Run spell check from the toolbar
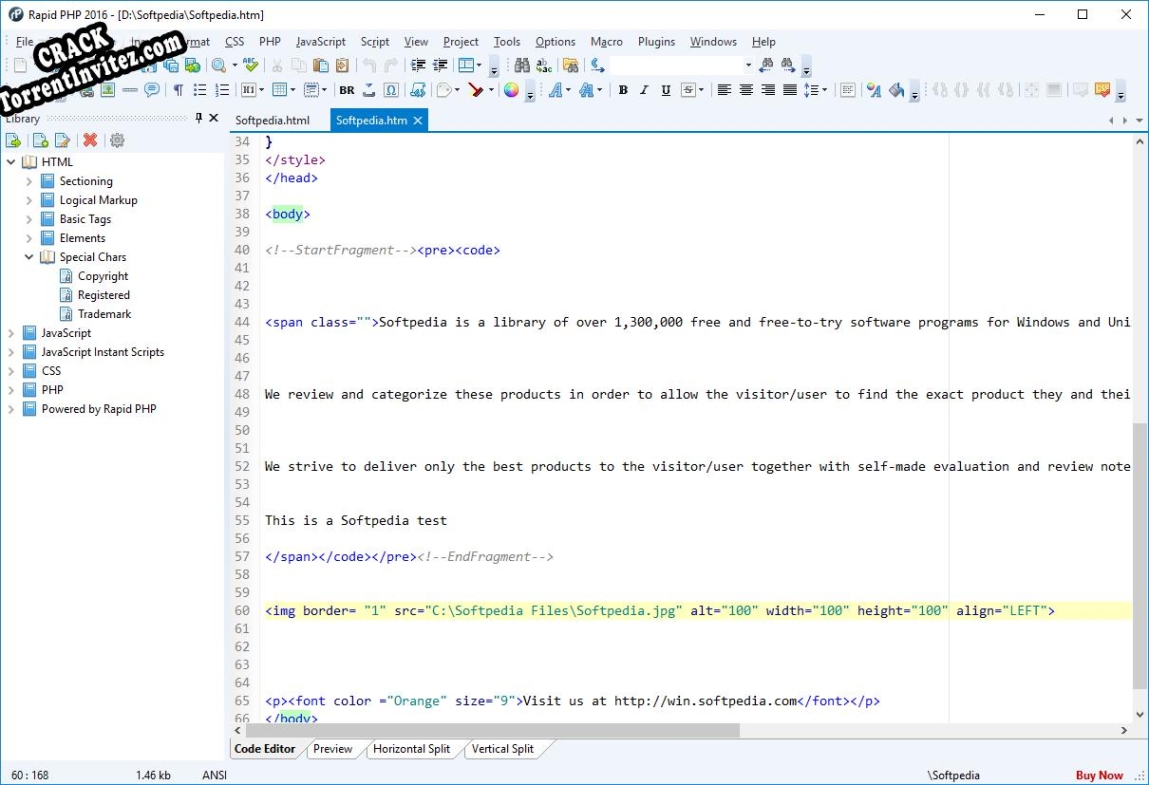This screenshot has width=1149, height=785. point(249,65)
